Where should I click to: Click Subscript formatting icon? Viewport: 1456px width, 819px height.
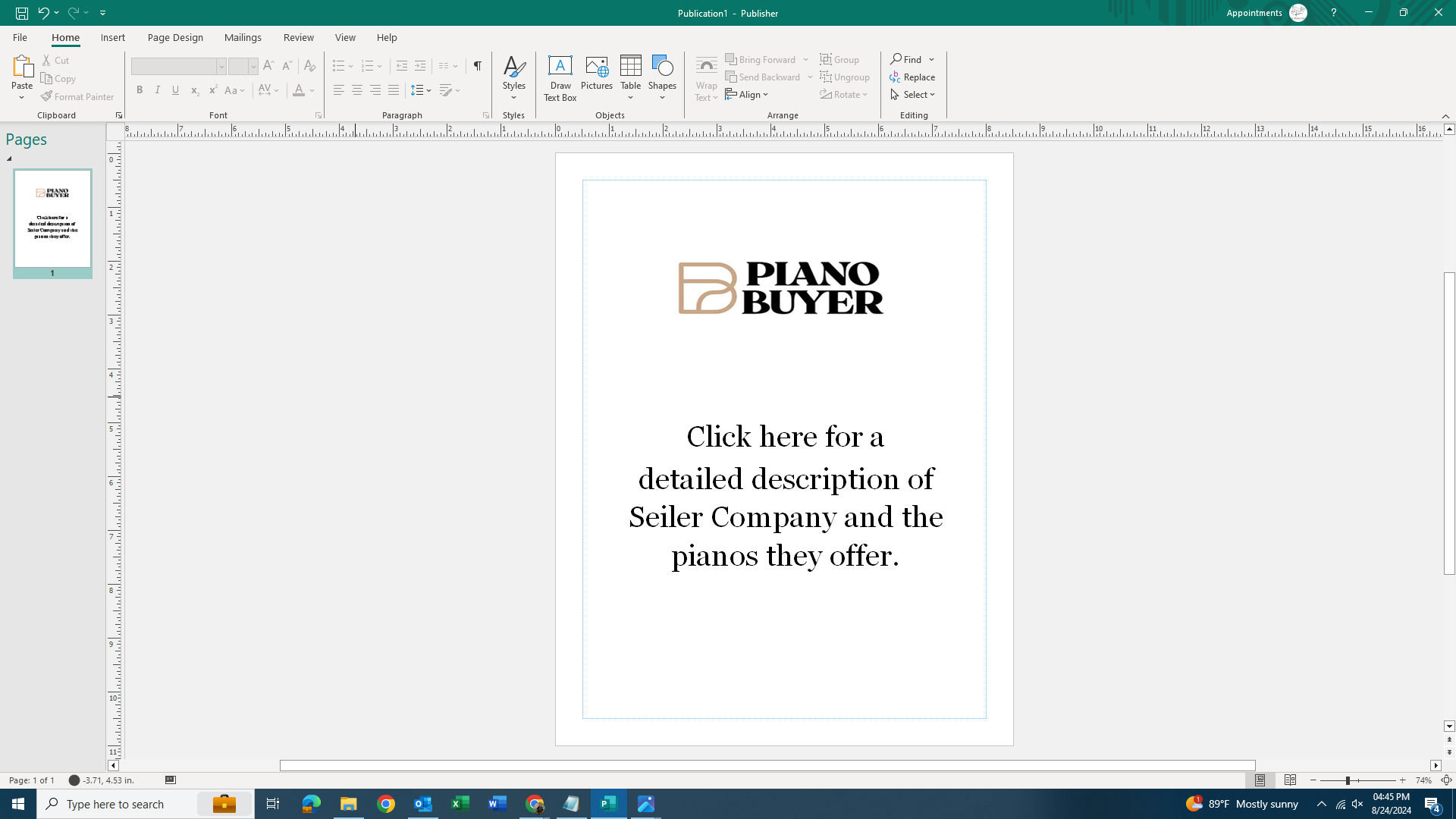point(195,90)
